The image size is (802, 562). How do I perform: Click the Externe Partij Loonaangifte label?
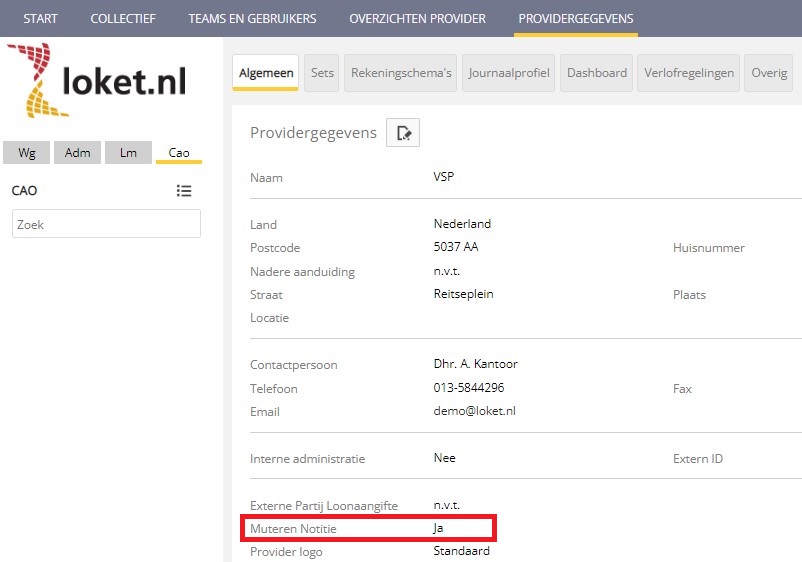click(x=324, y=506)
